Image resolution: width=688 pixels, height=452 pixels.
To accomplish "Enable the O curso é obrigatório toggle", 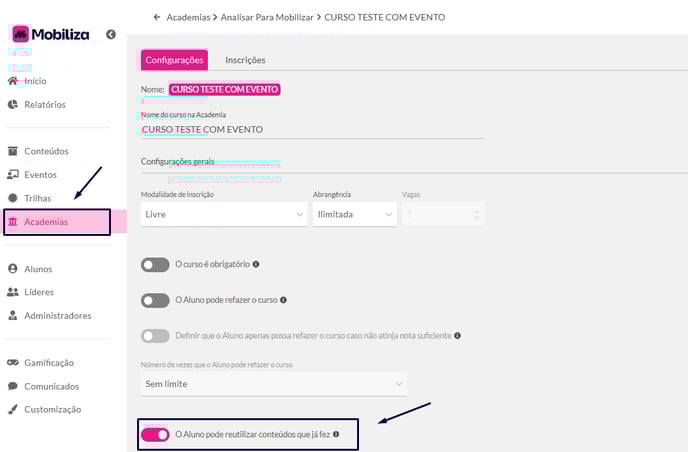I will (155, 265).
